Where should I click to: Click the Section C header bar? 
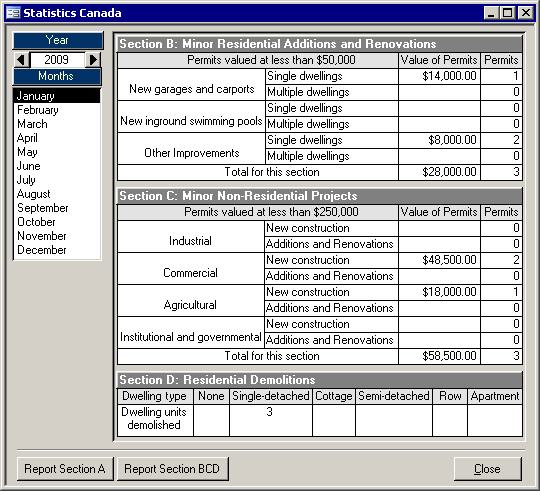(x=320, y=196)
